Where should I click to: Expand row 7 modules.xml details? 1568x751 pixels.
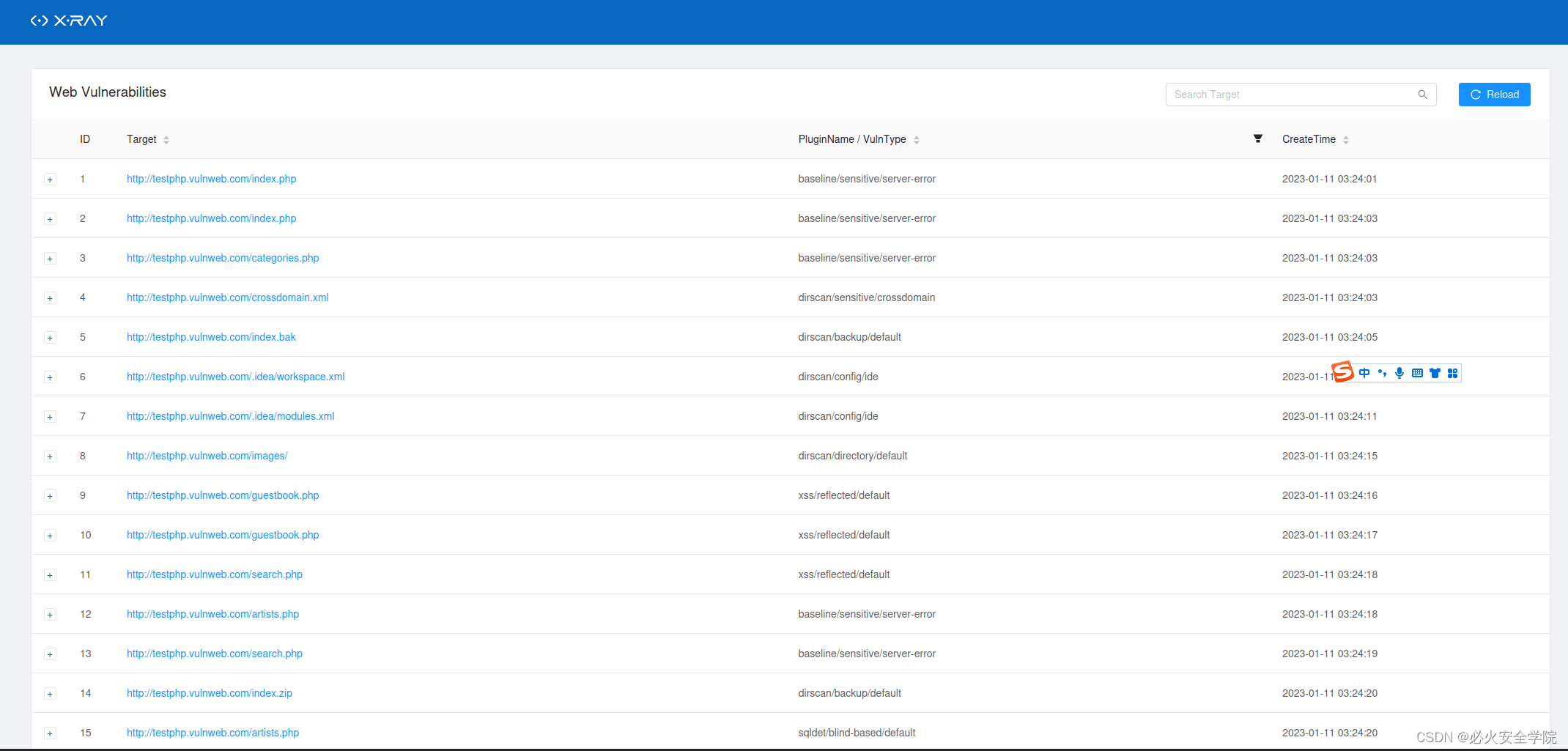coord(50,417)
